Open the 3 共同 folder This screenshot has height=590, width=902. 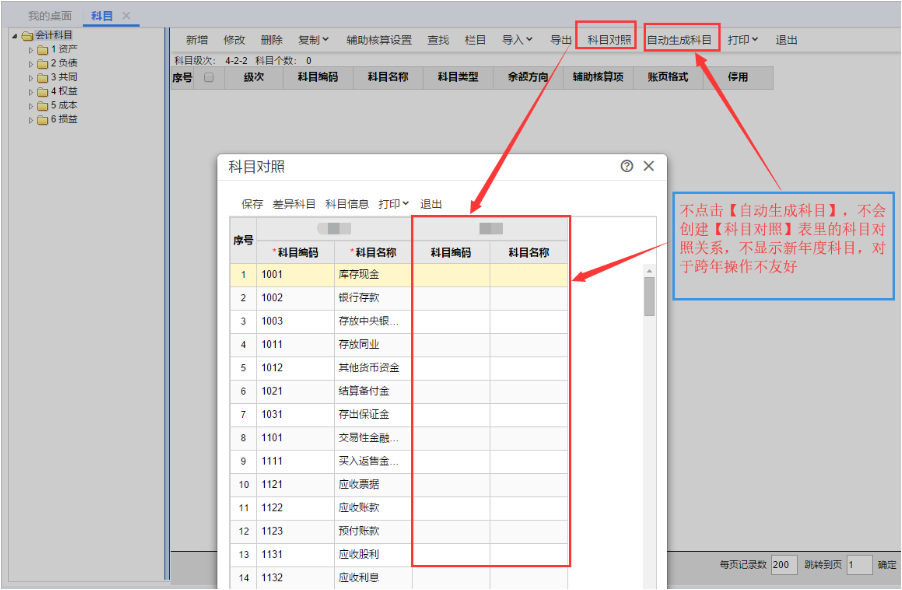(x=58, y=77)
